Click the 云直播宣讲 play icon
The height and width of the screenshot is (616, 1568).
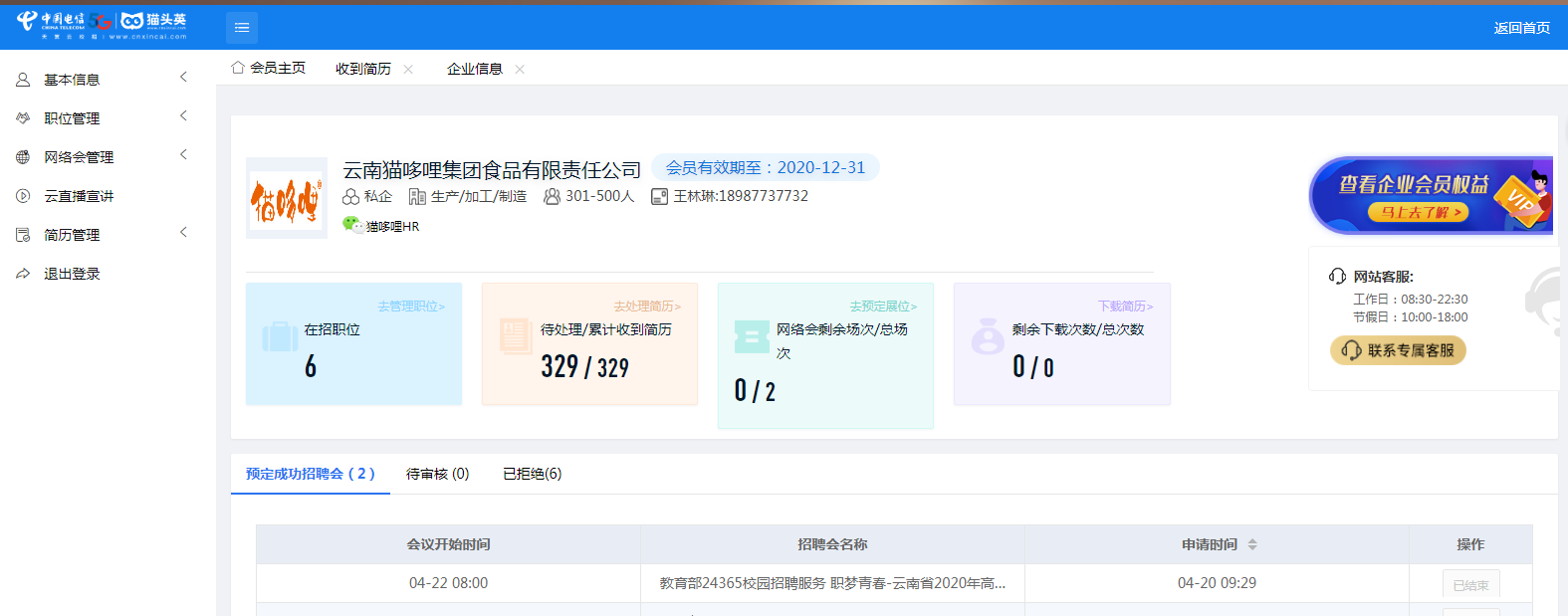click(x=23, y=196)
